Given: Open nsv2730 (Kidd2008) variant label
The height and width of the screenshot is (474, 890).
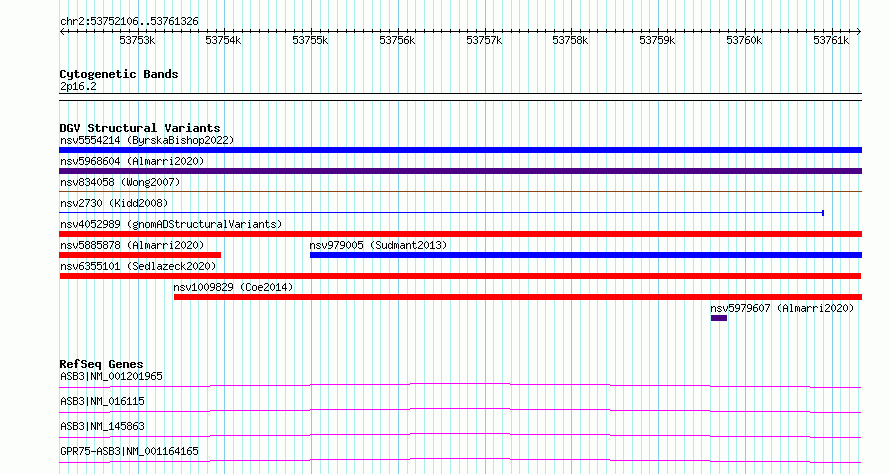Looking at the screenshot, I should point(114,203).
